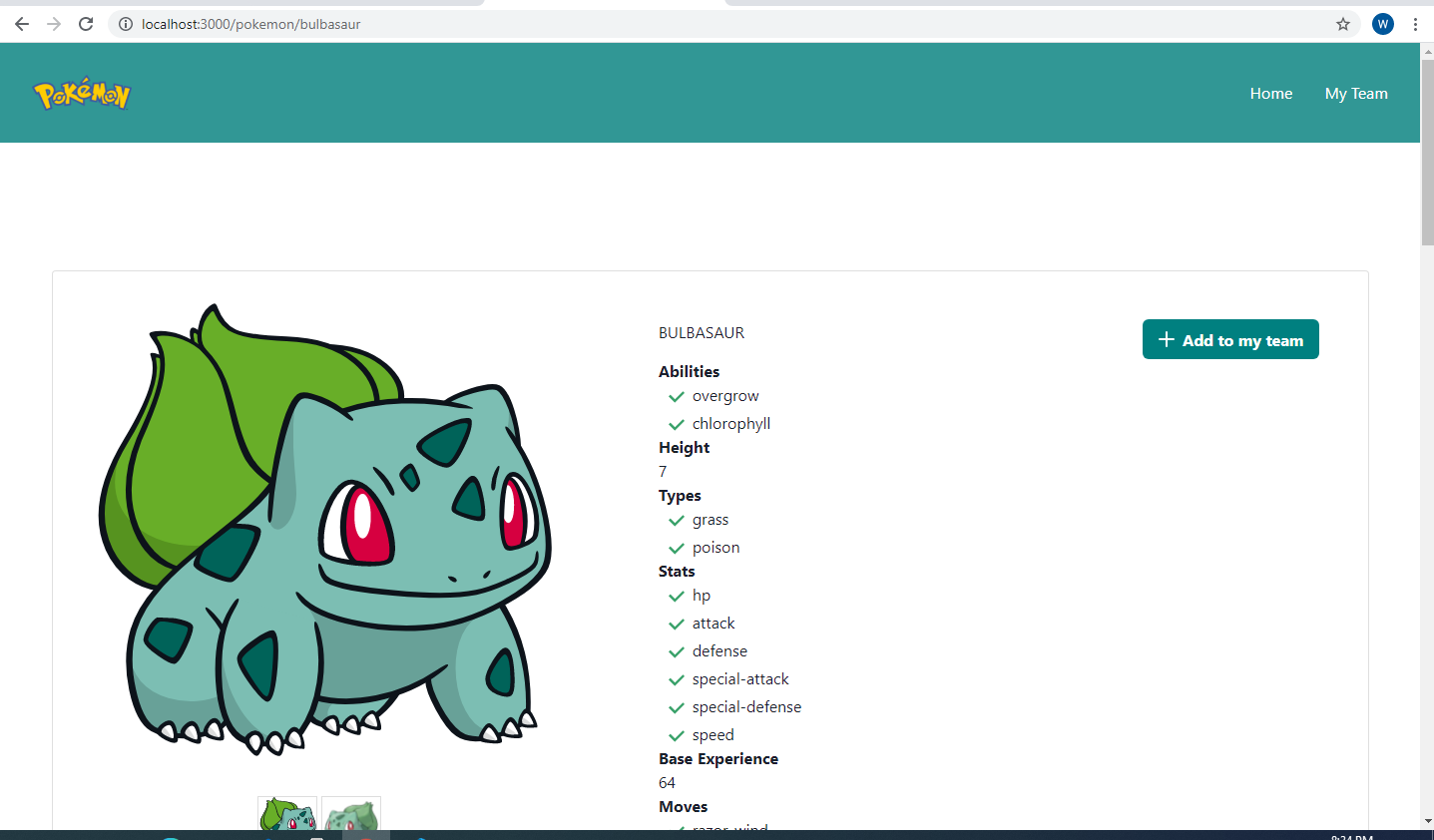Click the address bar URL field
1434x840 pixels.
point(733,24)
